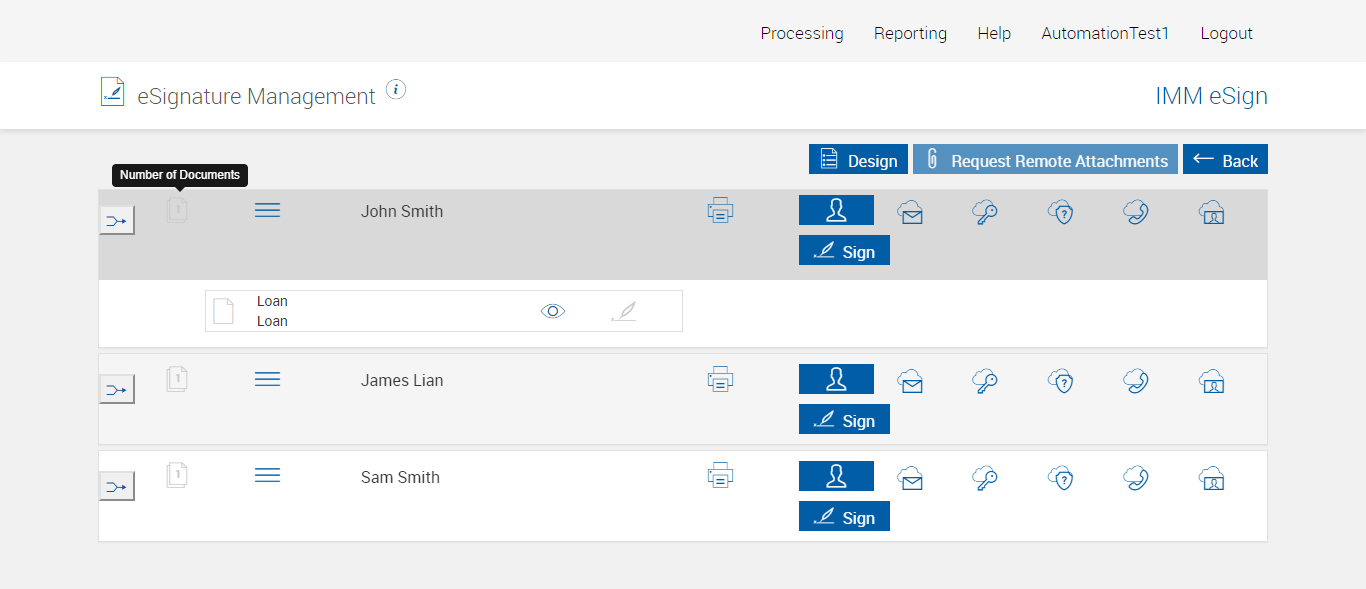Click the cloud email icon for John Smith

910,212
